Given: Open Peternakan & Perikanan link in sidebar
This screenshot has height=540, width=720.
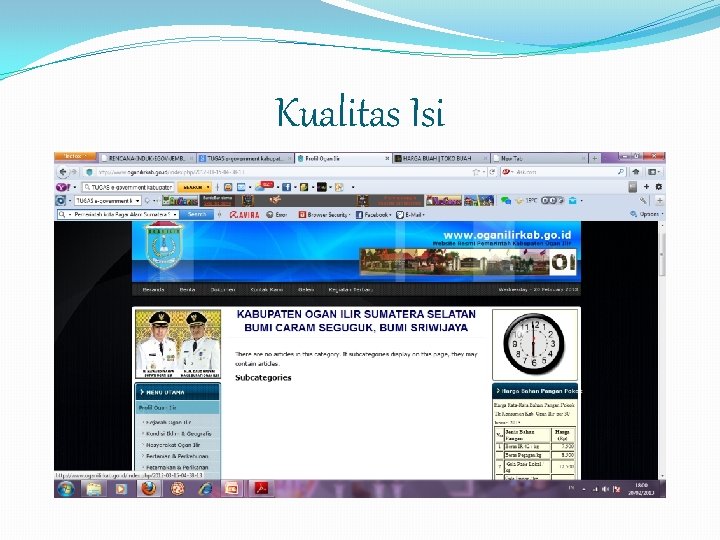Looking at the screenshot, I should click(x=177, y=467).
